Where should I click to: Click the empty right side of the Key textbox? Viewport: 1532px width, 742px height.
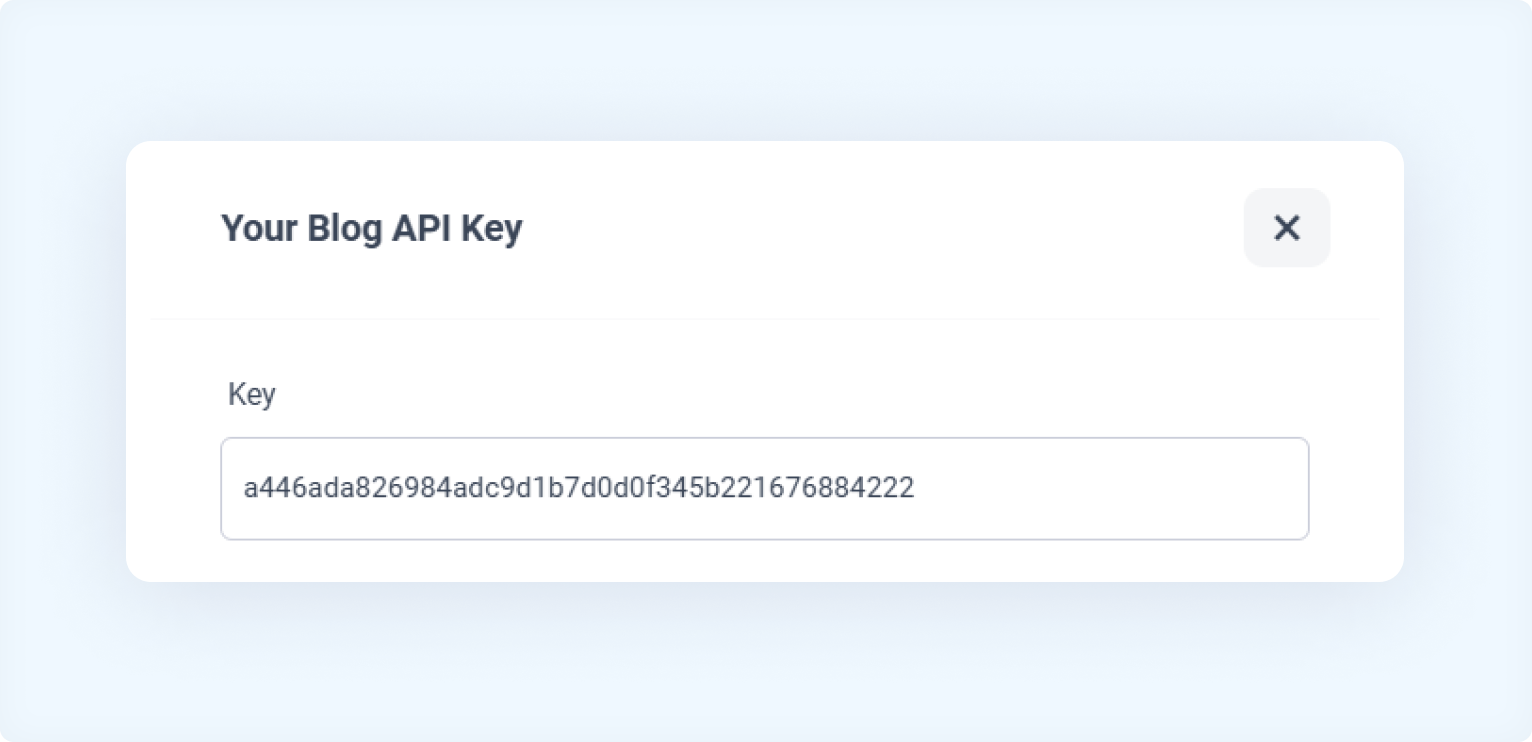pos(1110,489)
